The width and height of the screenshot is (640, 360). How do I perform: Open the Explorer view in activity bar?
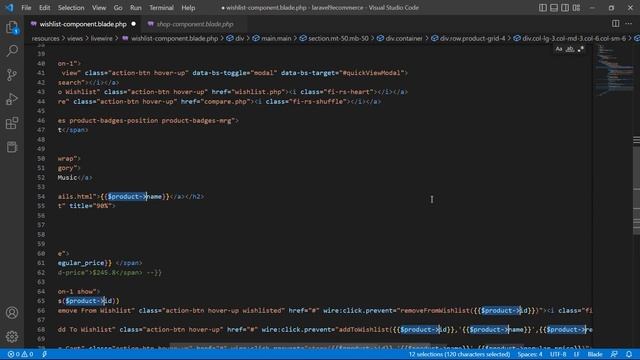click(x=12, y=28)
